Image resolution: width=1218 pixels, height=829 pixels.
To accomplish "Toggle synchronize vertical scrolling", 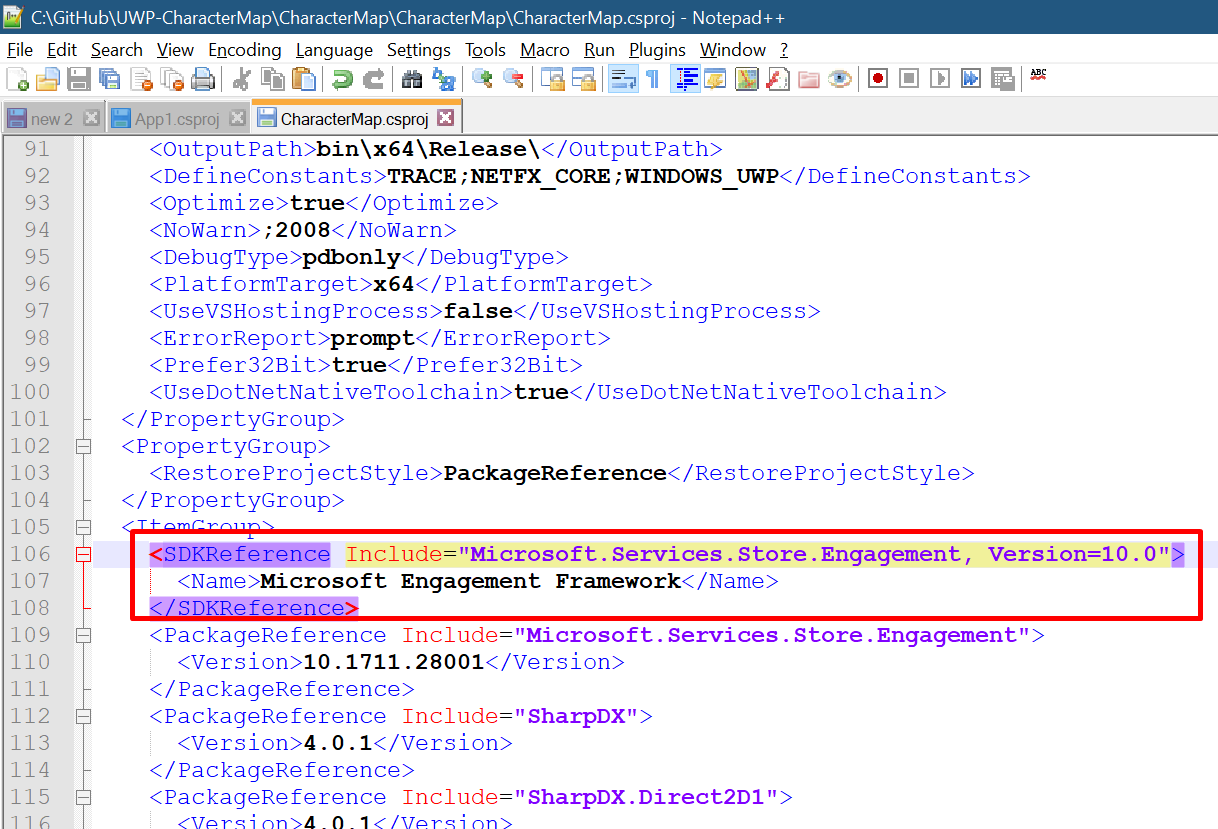I will tap(552, 79).
